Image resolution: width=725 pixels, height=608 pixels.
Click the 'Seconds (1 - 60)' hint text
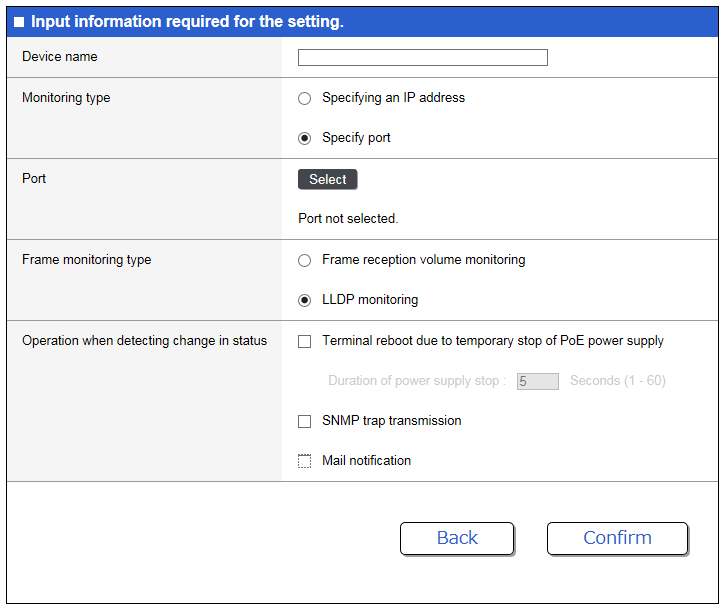617,381
